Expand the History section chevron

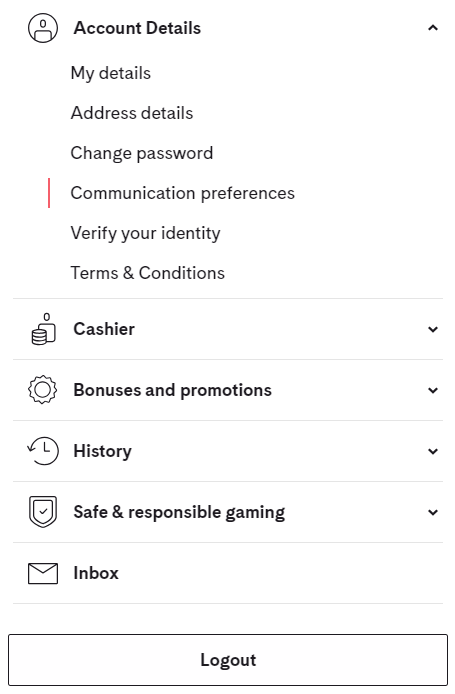point(433,451)
